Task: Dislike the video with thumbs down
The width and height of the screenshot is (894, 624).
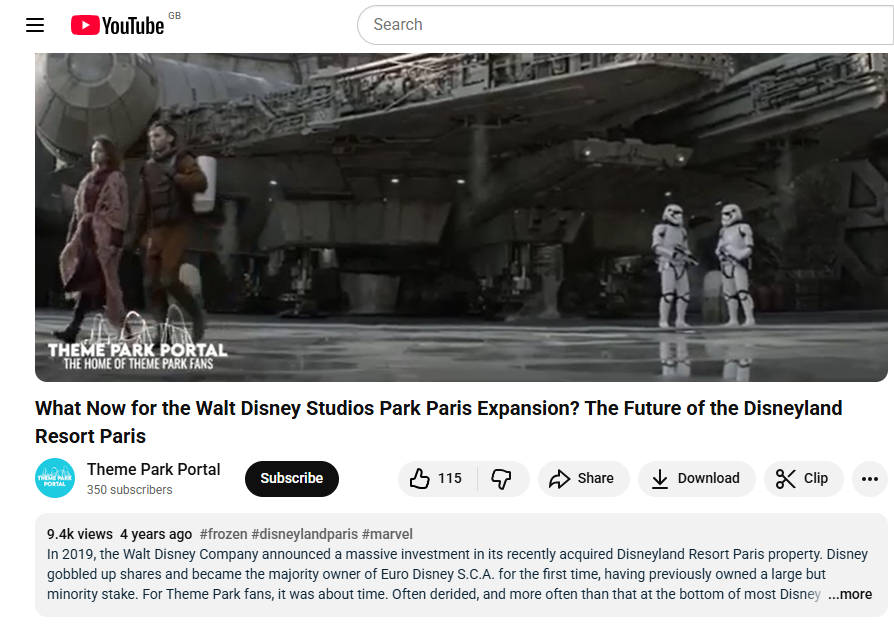Action: coord(502,479)
